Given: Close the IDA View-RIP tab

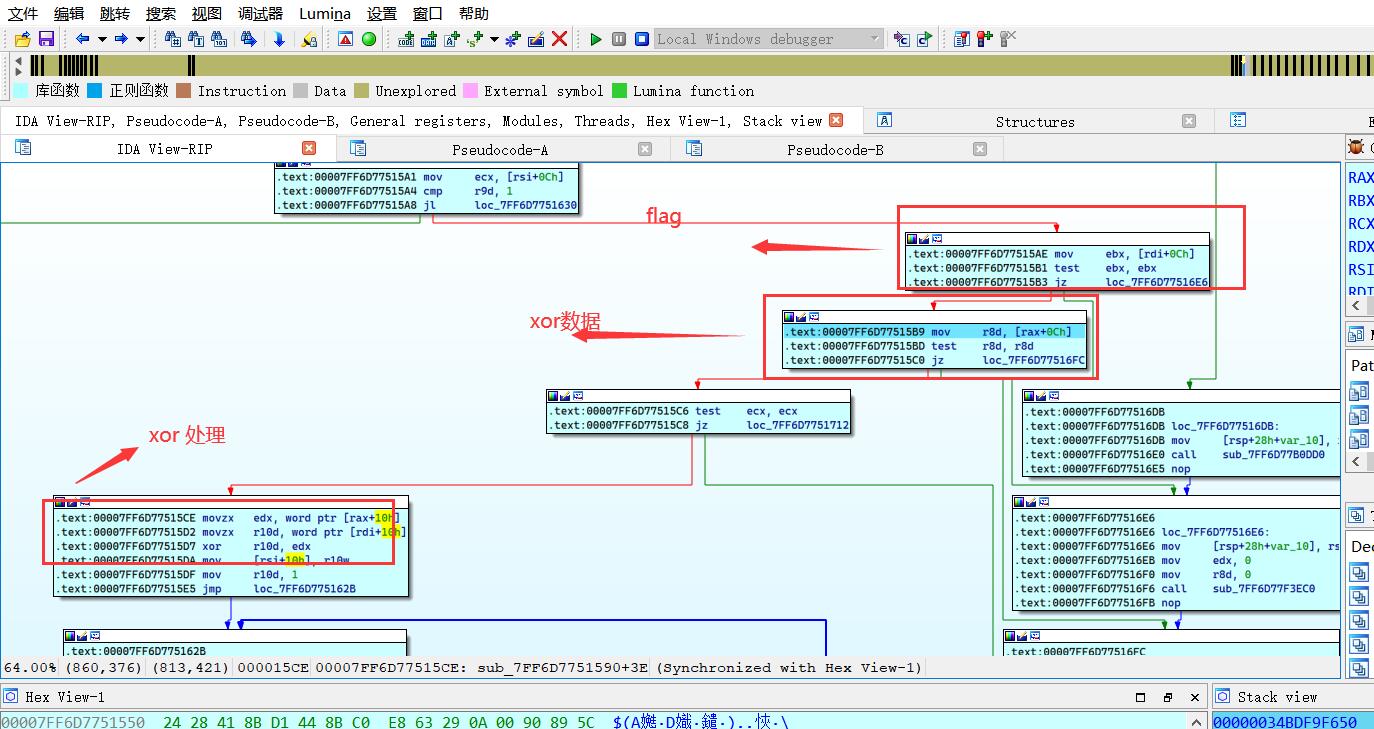Looking at the screenshot, I should point(309,148).
